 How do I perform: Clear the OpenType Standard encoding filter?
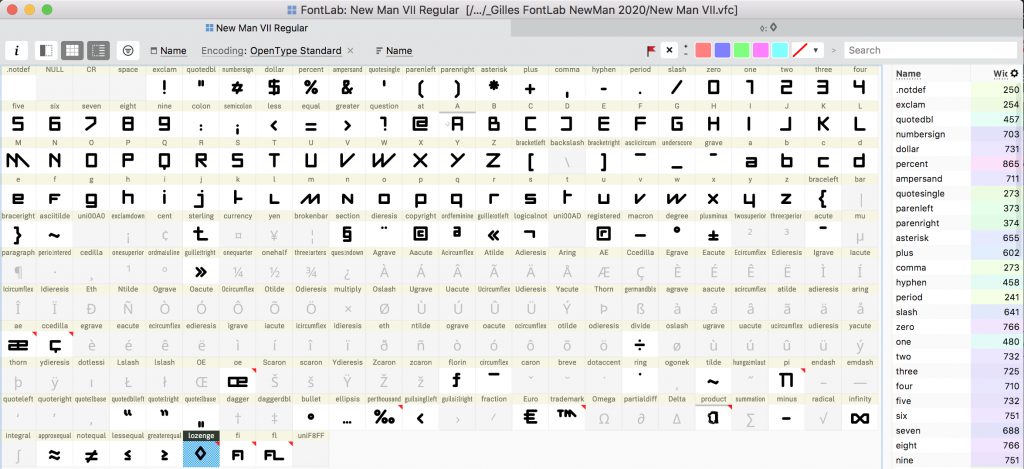[351, 51]
